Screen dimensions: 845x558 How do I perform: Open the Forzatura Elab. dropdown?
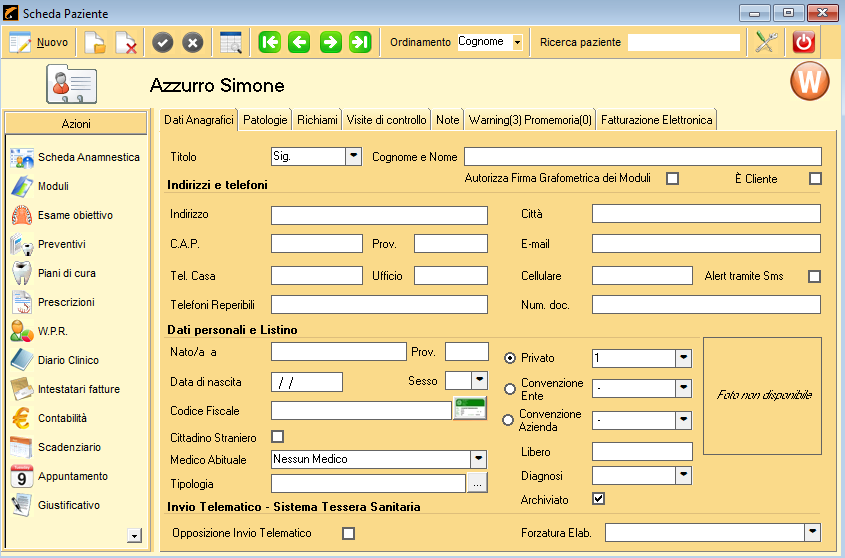point(813,533)
